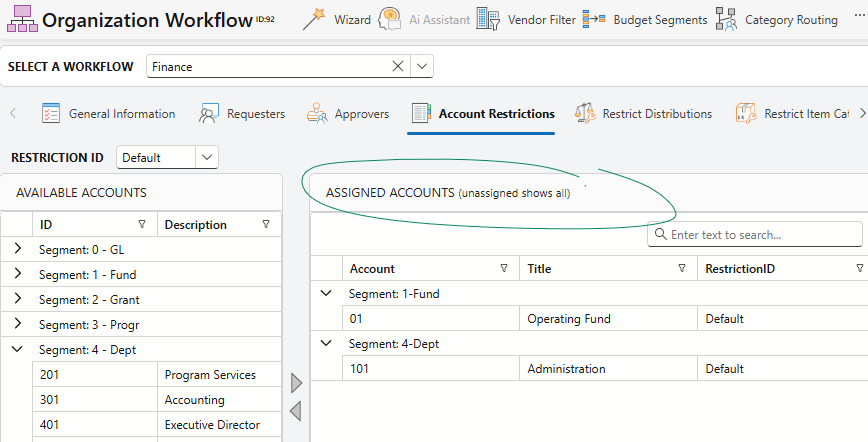
Task: Click the Administration title cell
Action: pos(608,368)
